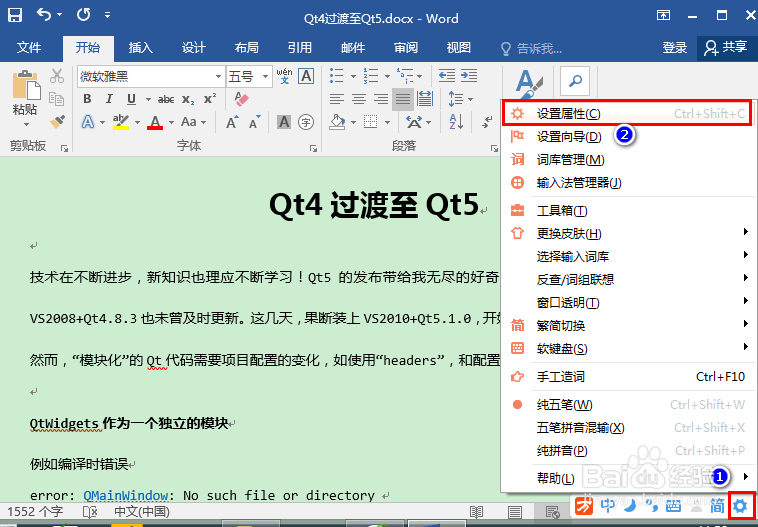
Task: Click the Sort A-Z icon
Action: (456, 122)
